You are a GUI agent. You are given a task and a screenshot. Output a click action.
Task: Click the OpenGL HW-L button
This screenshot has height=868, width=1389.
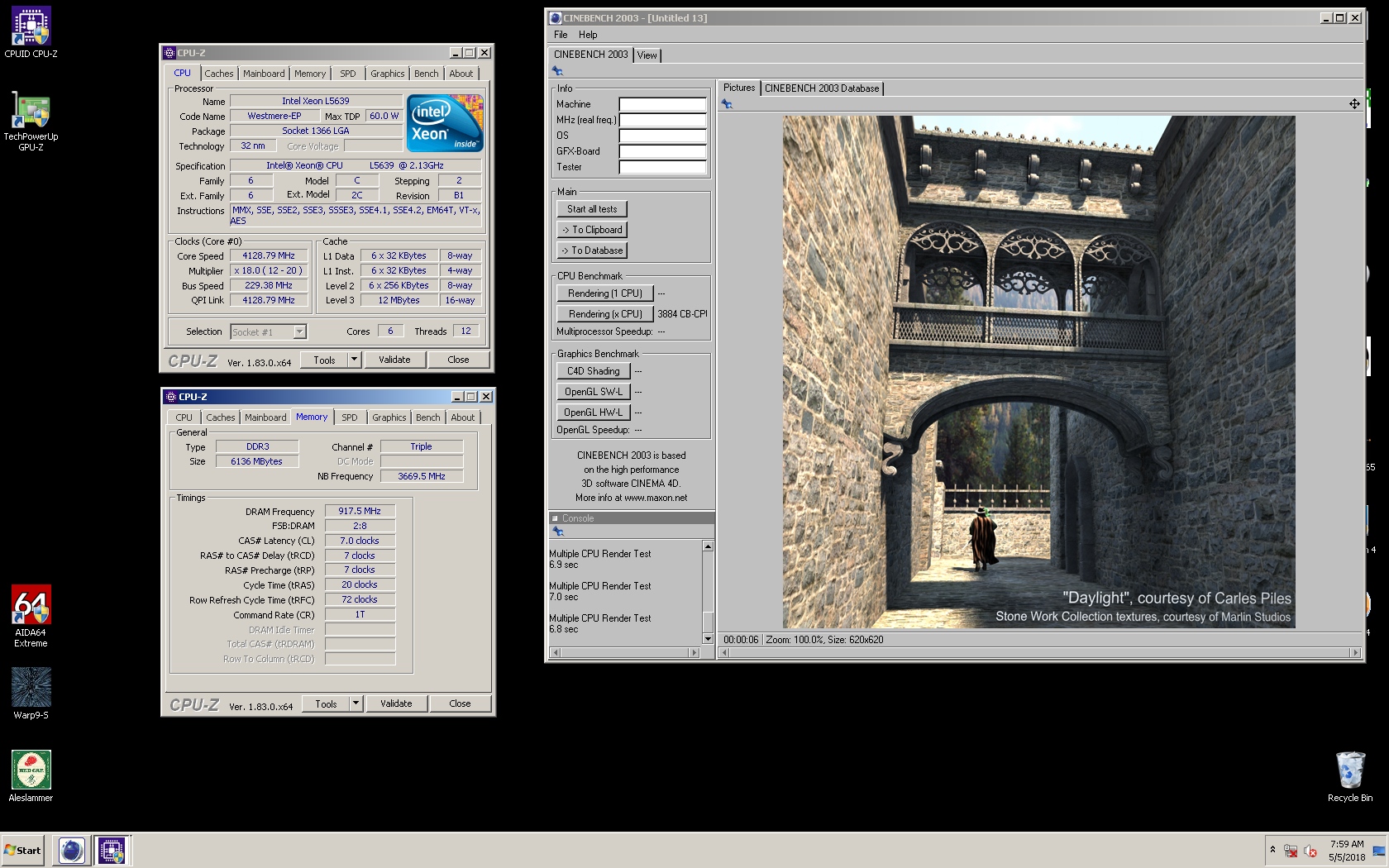click(x=594, y=413)
